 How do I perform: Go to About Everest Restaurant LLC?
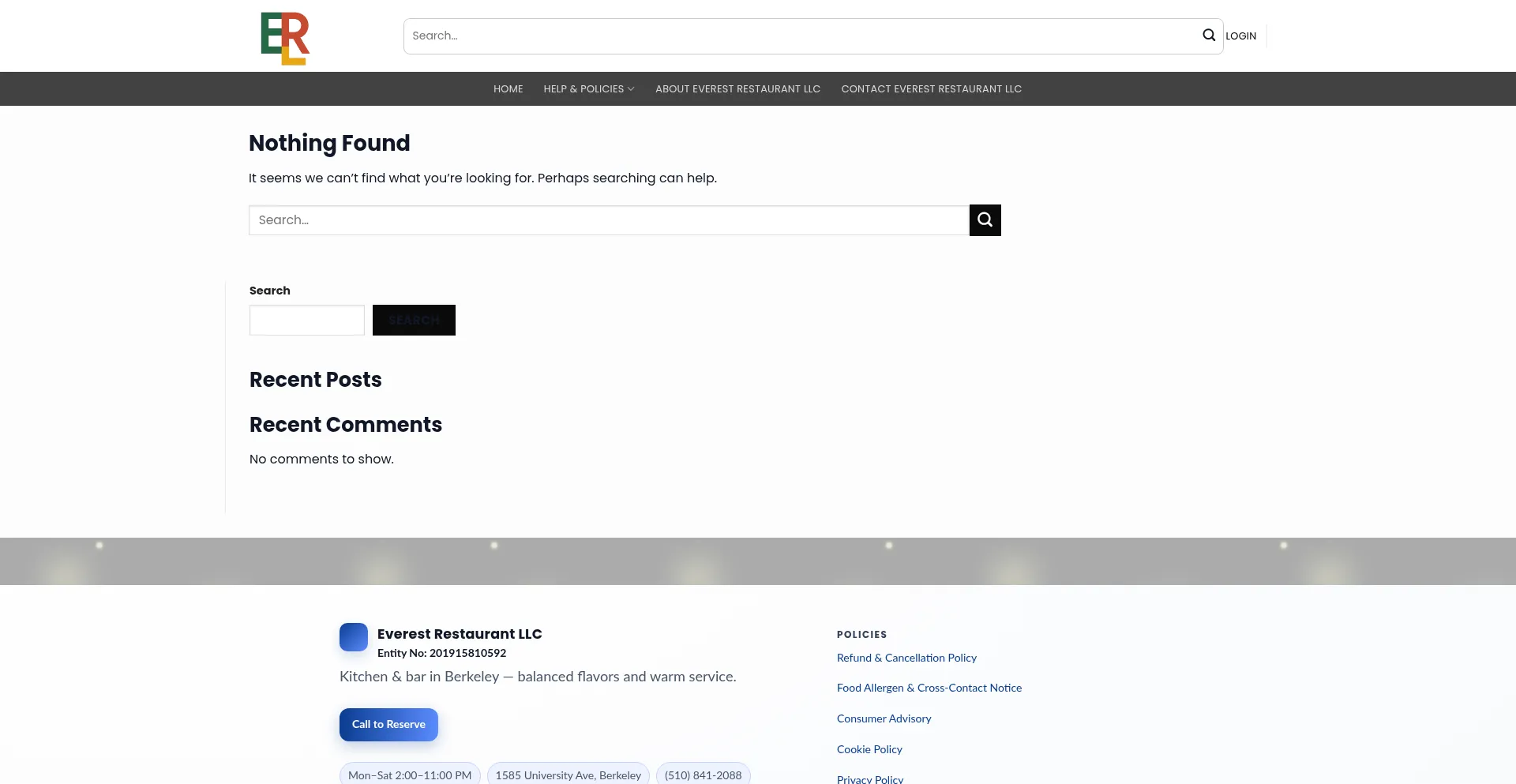737,89
